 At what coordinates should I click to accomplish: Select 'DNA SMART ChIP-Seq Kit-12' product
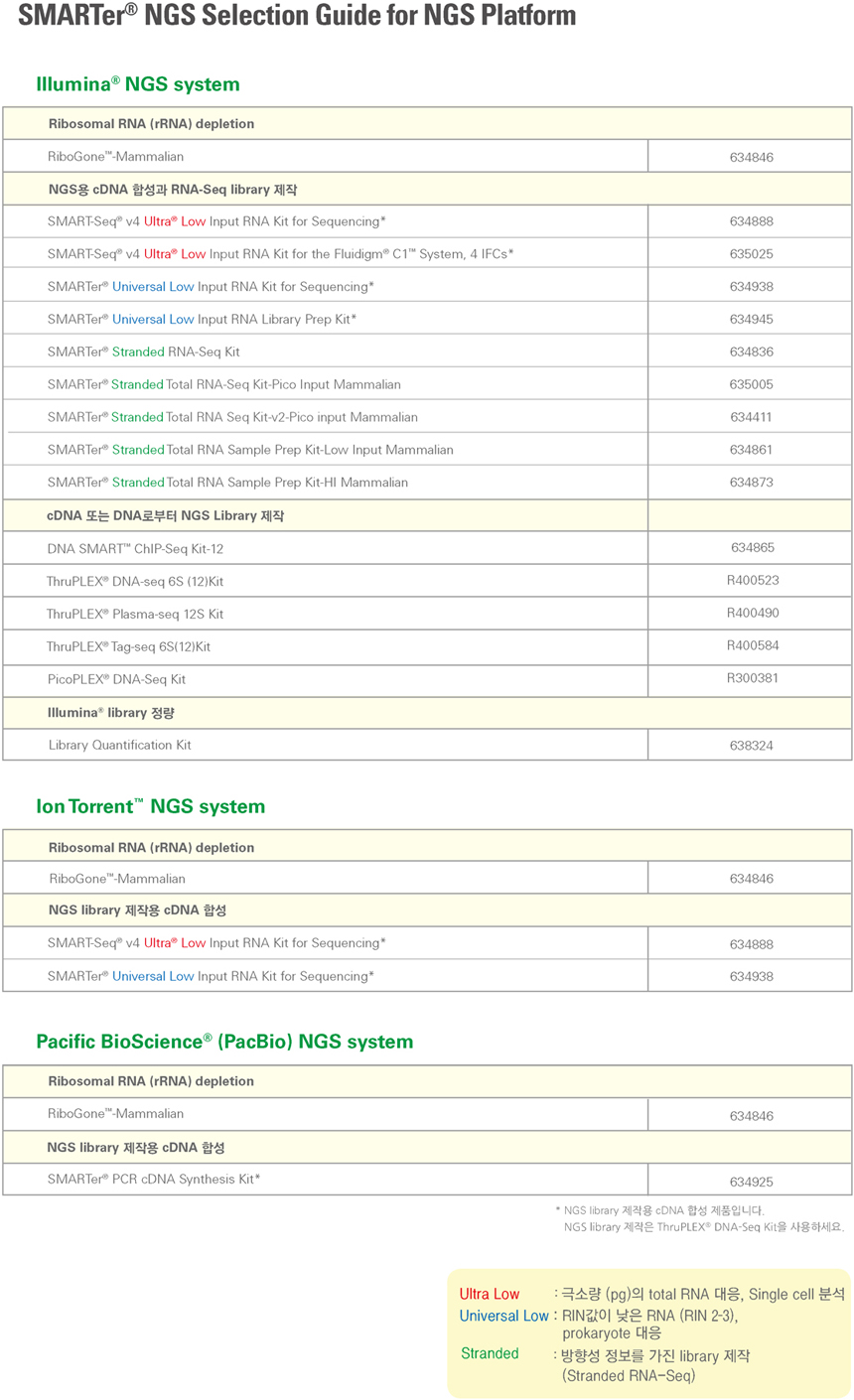(x=135, y=549)
